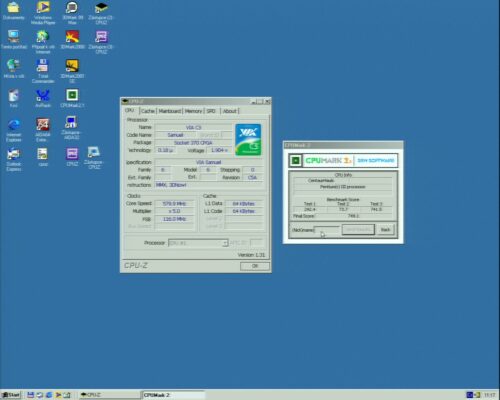Click the first quick launch icon beside Start
Image resolution: width=500 pixels, height=400 pixels.
[x=30, y=395]
